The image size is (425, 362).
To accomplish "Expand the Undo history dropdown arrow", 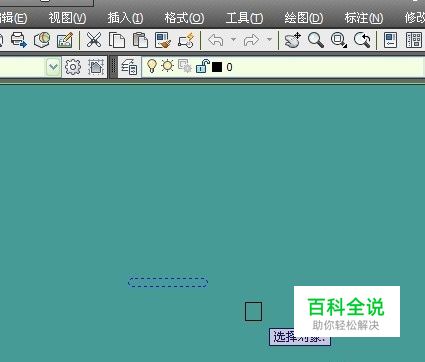I will coord(233,40).
